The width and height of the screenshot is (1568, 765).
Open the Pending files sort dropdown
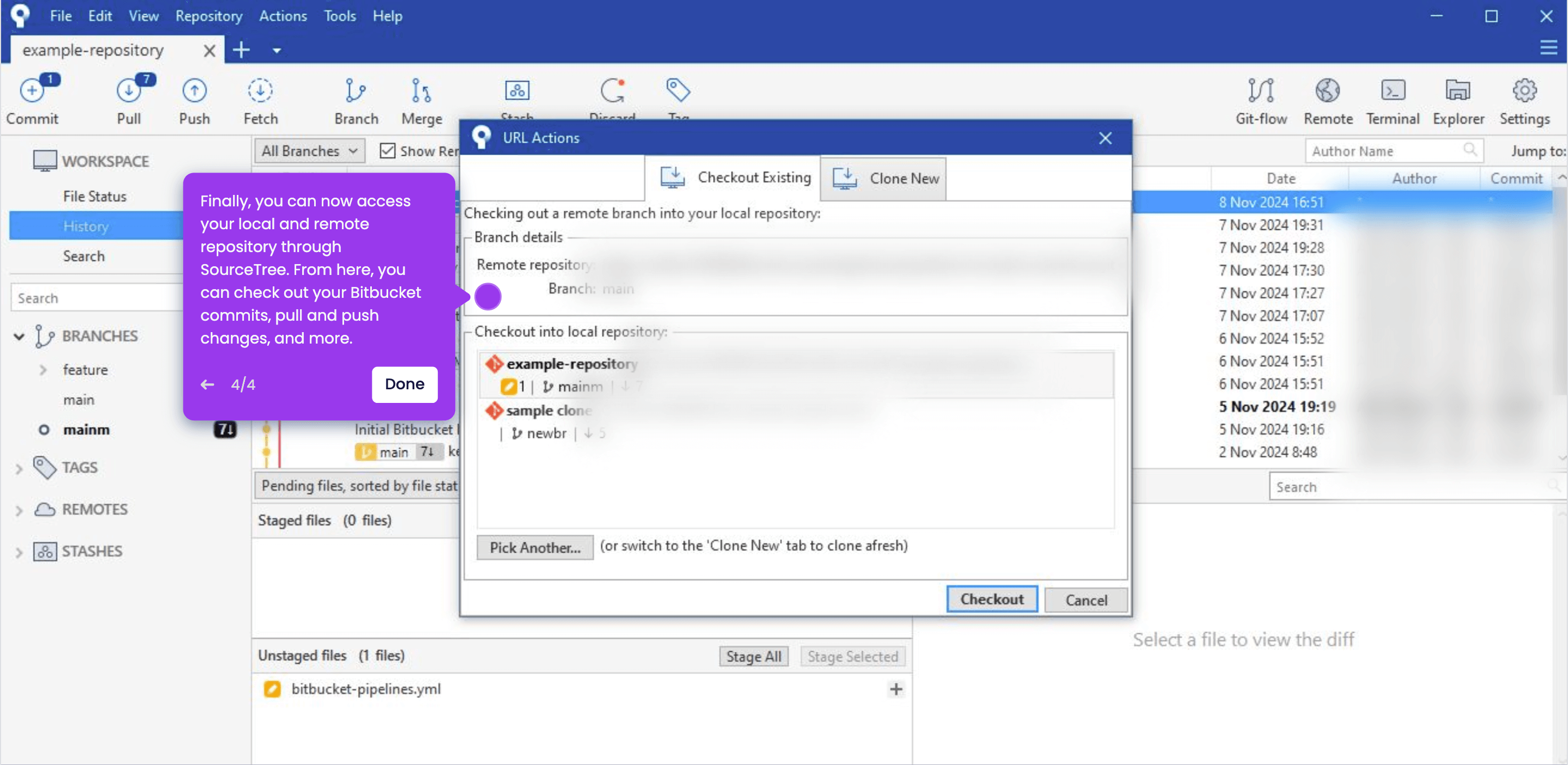coord(357,485)
